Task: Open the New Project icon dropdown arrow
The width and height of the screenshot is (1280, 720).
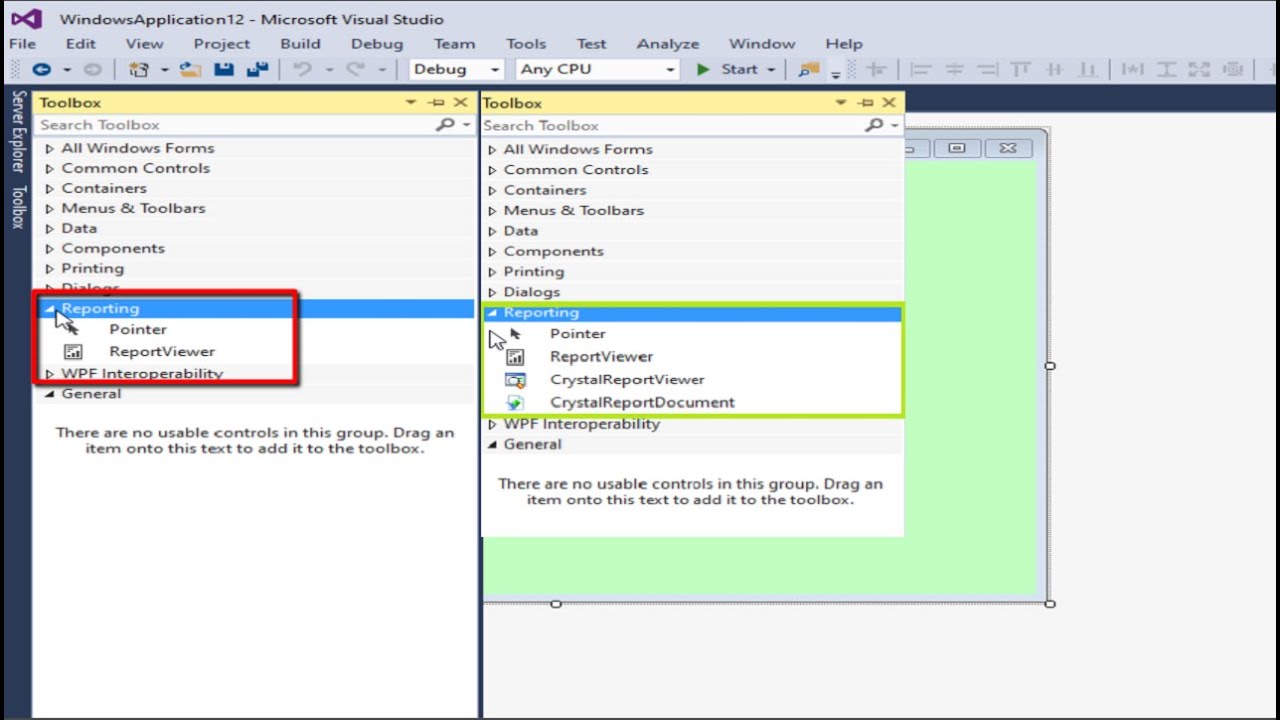Action: [x=164, y=69]
